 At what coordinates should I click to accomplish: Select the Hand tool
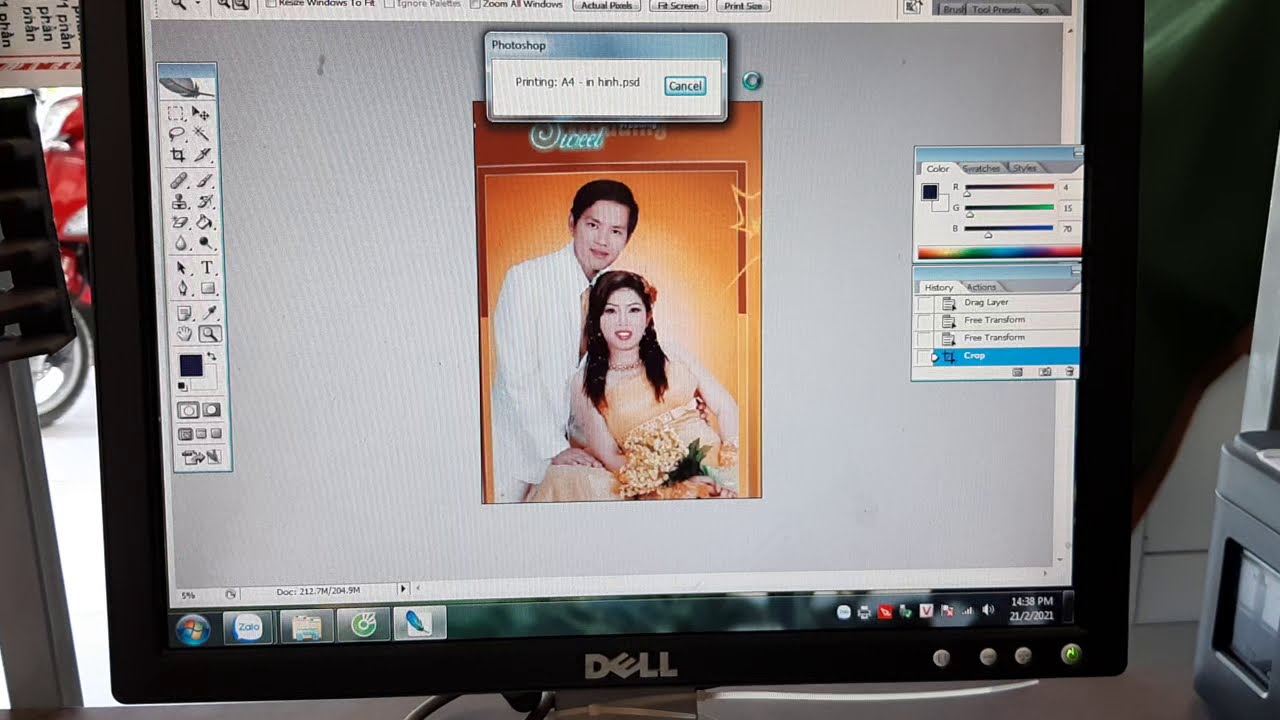point(184,333)
